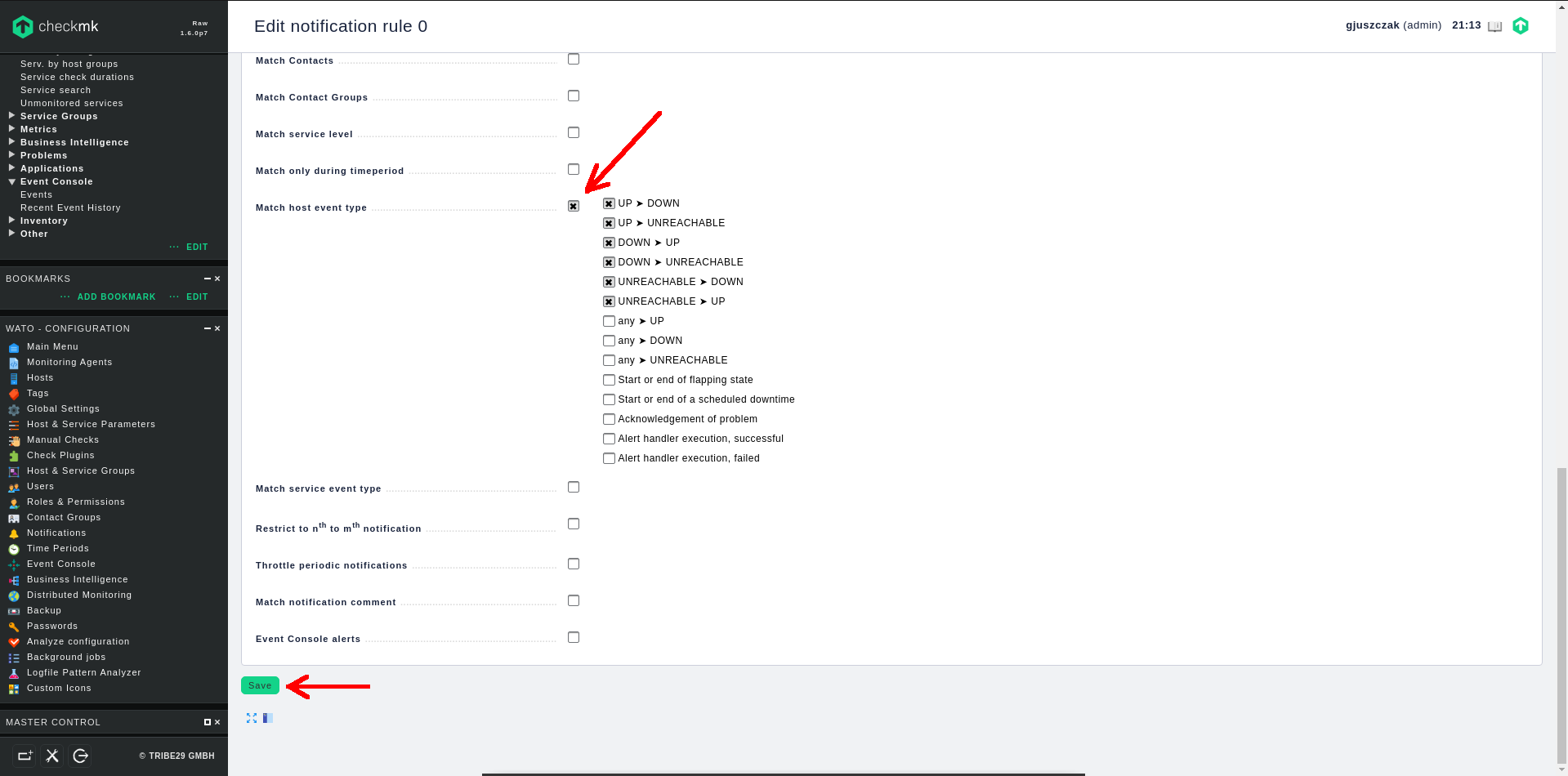Open Time Periods in the WATO menu
Screen dimensions: 1568x776
point(57,548)
